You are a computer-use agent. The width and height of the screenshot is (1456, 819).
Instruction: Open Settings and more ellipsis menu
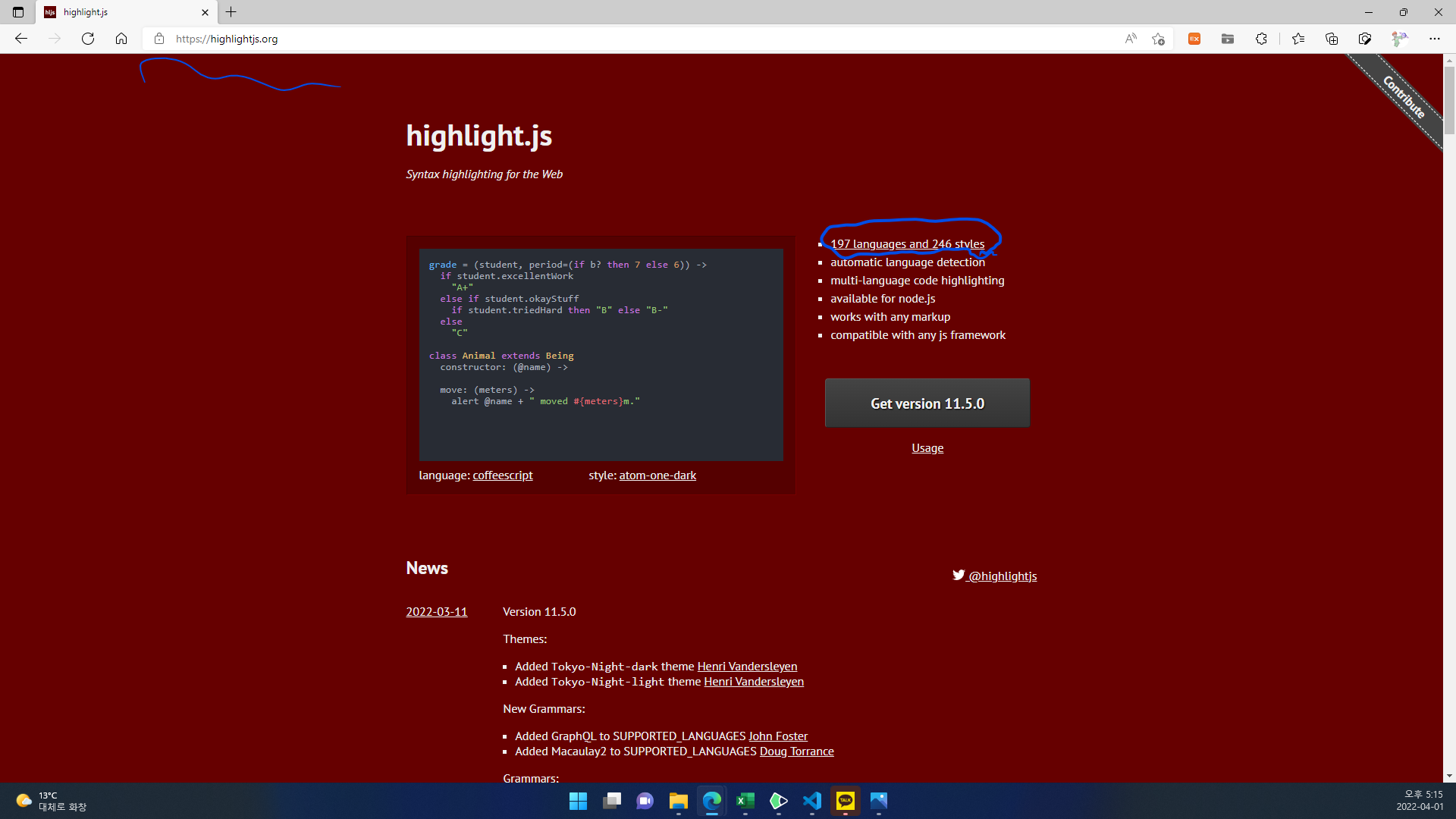(1435, 39)
